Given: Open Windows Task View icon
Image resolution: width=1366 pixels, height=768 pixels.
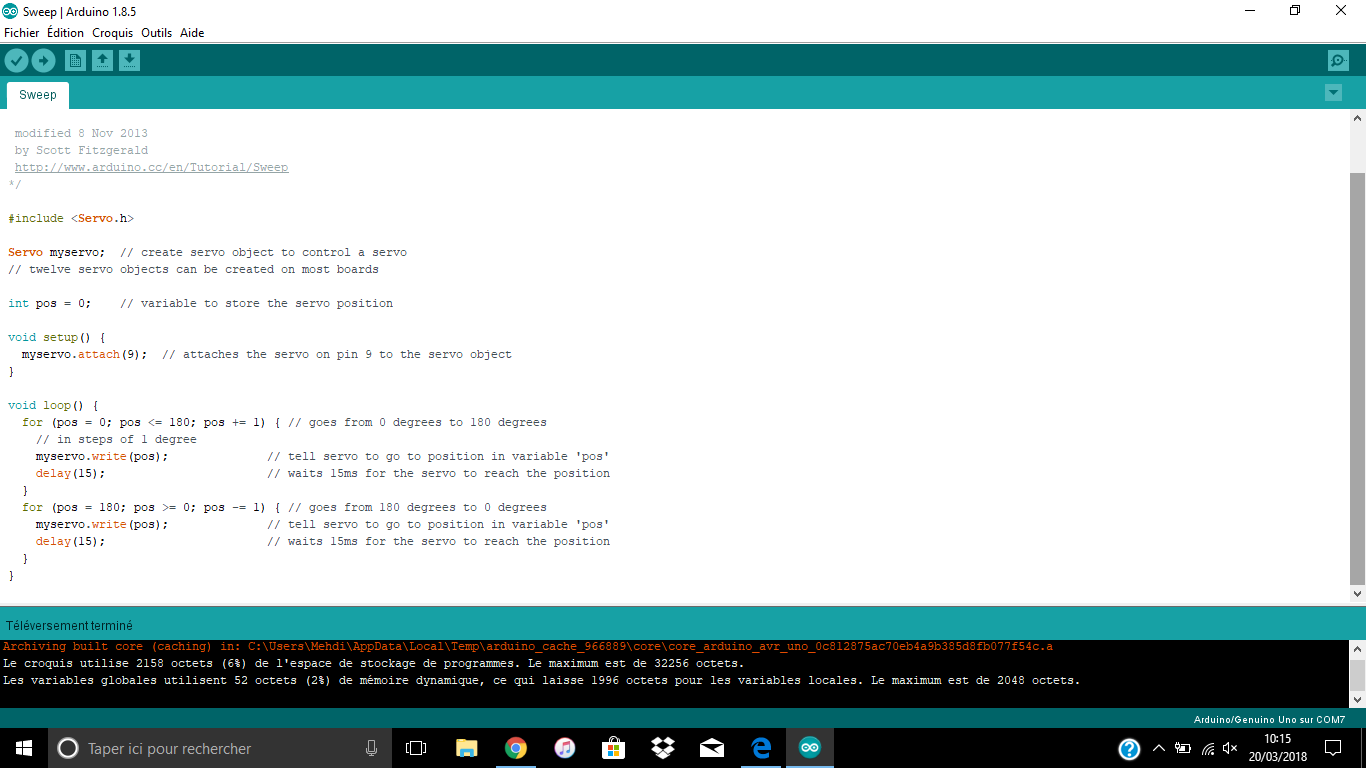Looking at the screenshot, I should [416, 748].
